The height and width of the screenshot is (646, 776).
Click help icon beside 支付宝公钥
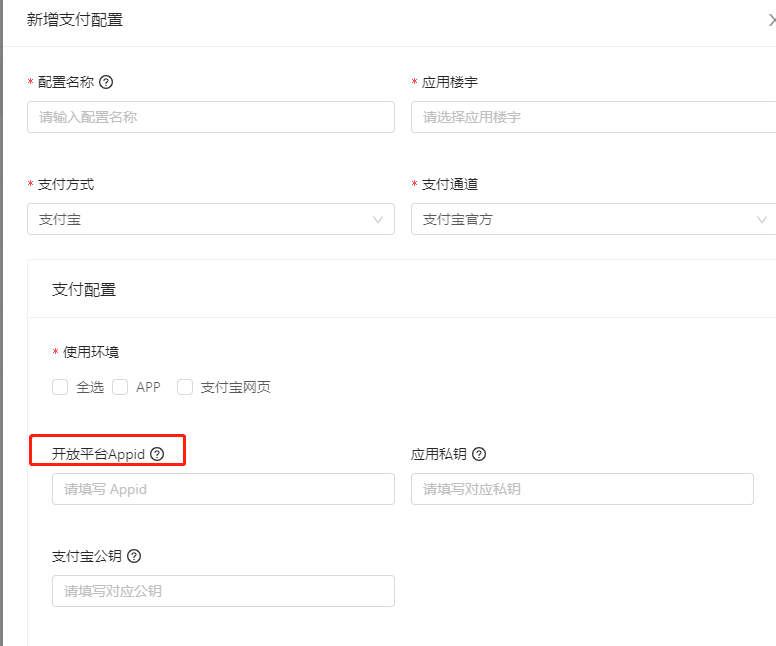coord(134,556)
